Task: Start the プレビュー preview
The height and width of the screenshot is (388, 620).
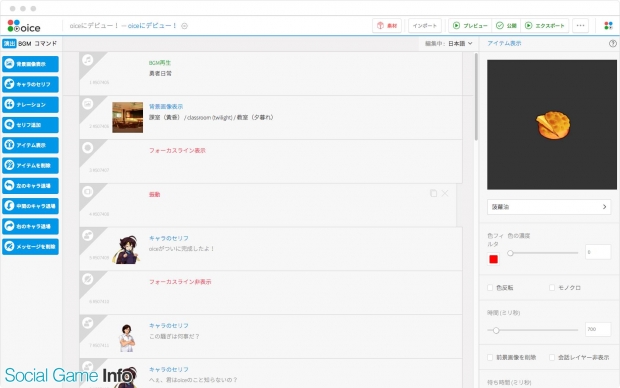Action: coord(470,26)
